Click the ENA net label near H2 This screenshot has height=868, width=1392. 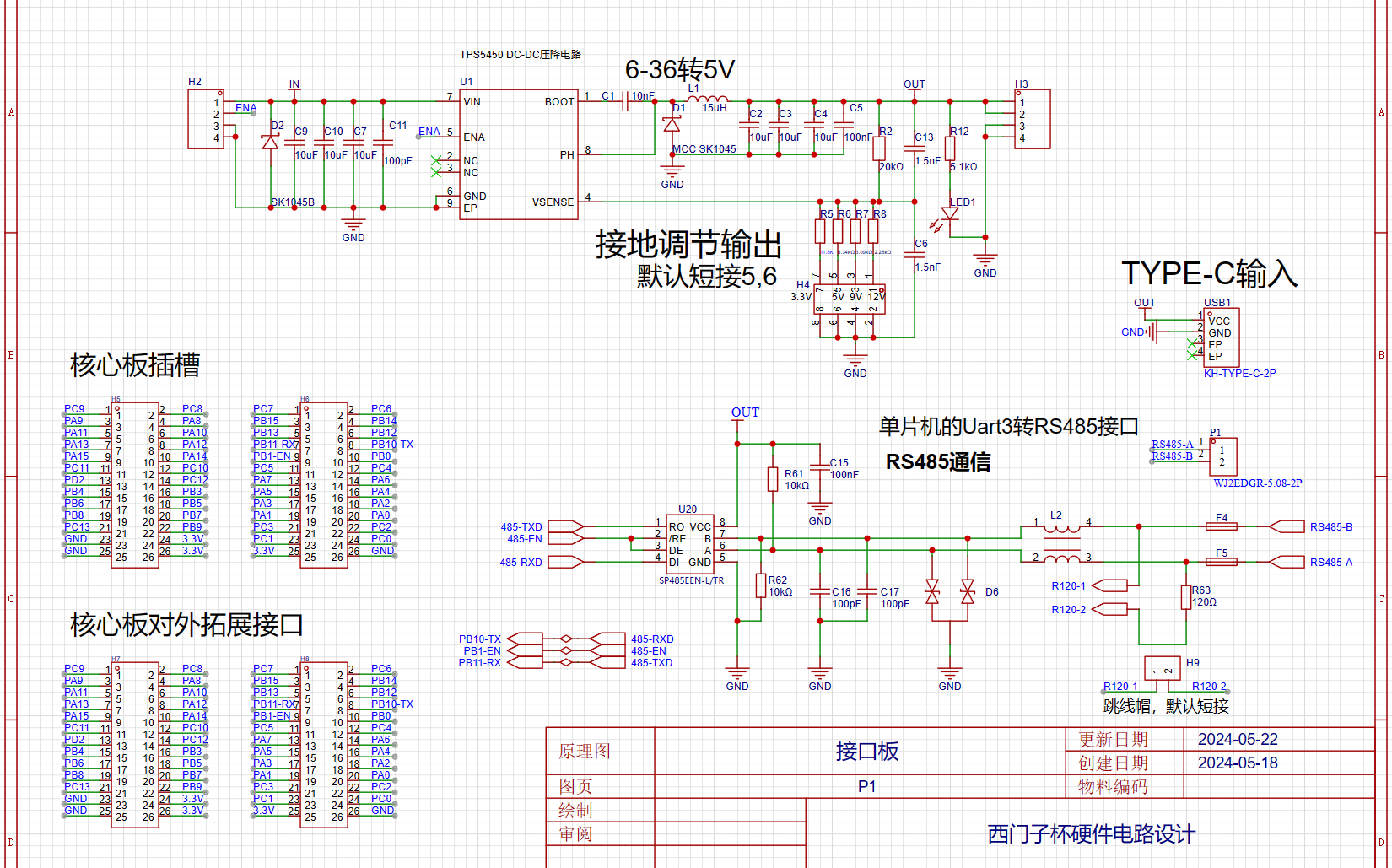tap(246, 108)
